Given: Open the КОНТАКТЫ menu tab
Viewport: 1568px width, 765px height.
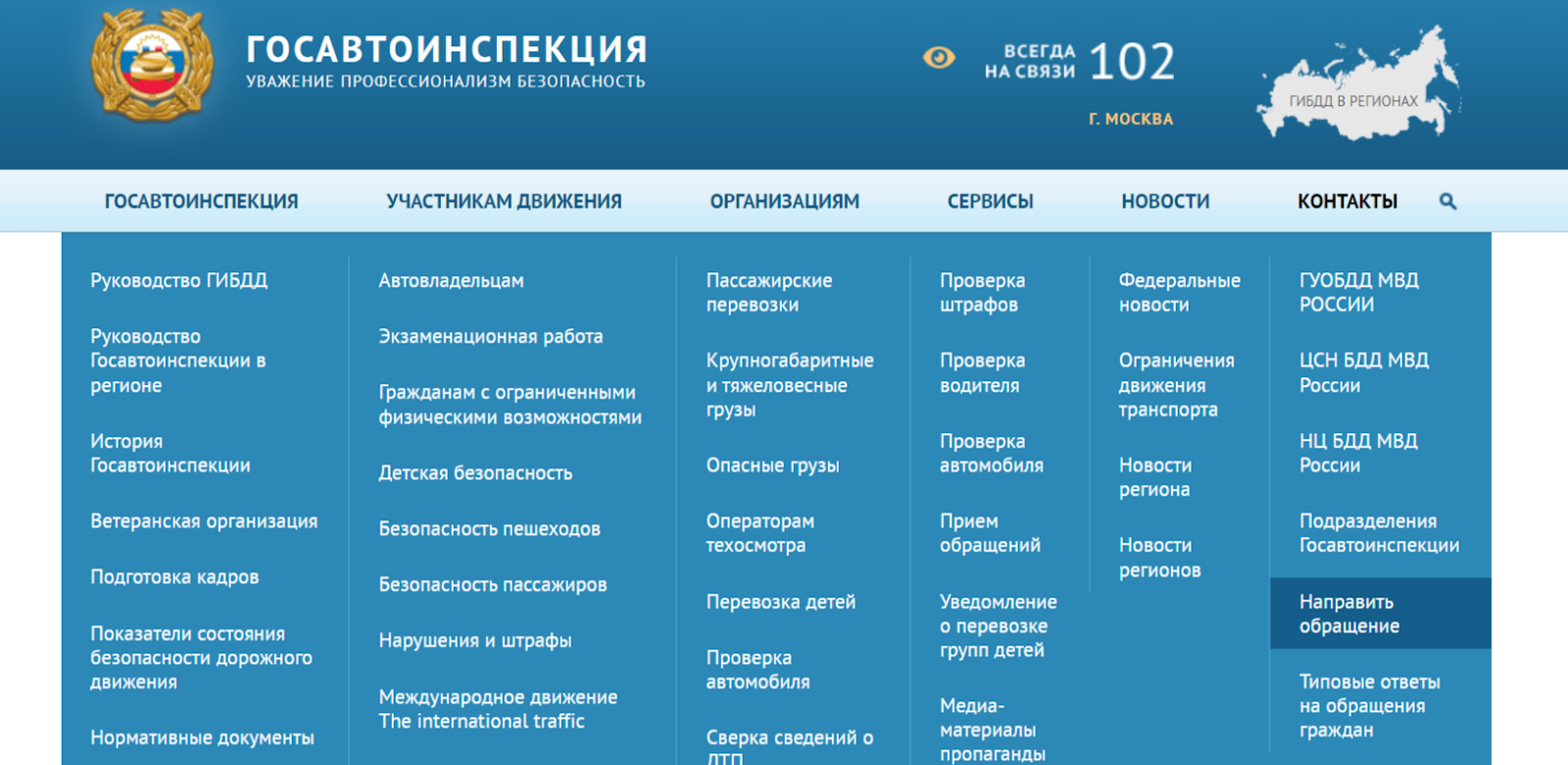Looking at the screenshot, I should pyautogui.click(x=1347, y=202).
